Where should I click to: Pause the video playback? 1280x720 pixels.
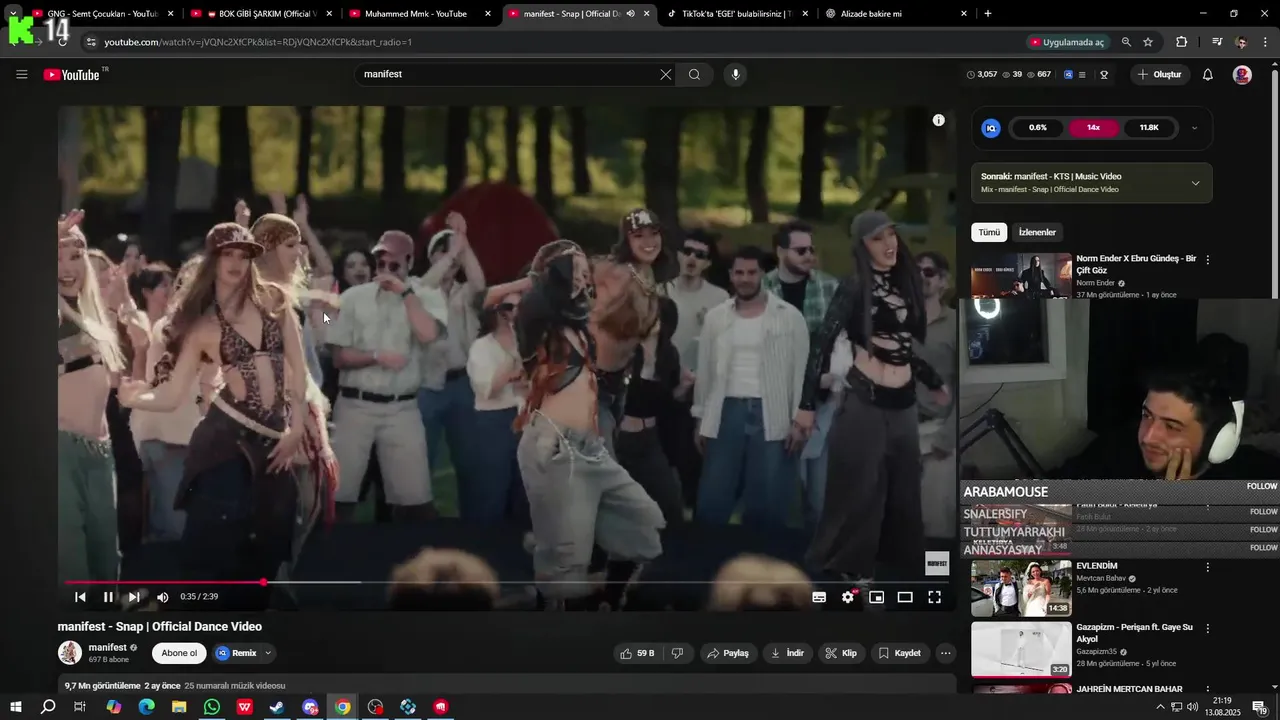coord(108,597)
